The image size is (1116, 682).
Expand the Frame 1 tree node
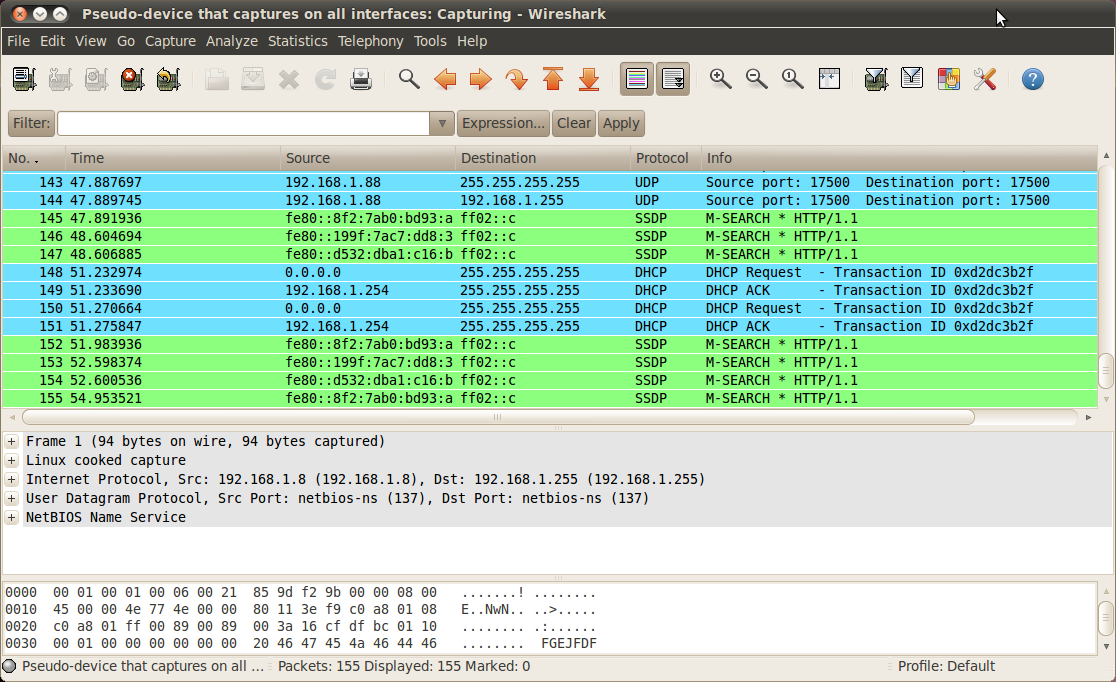[12, 442]
